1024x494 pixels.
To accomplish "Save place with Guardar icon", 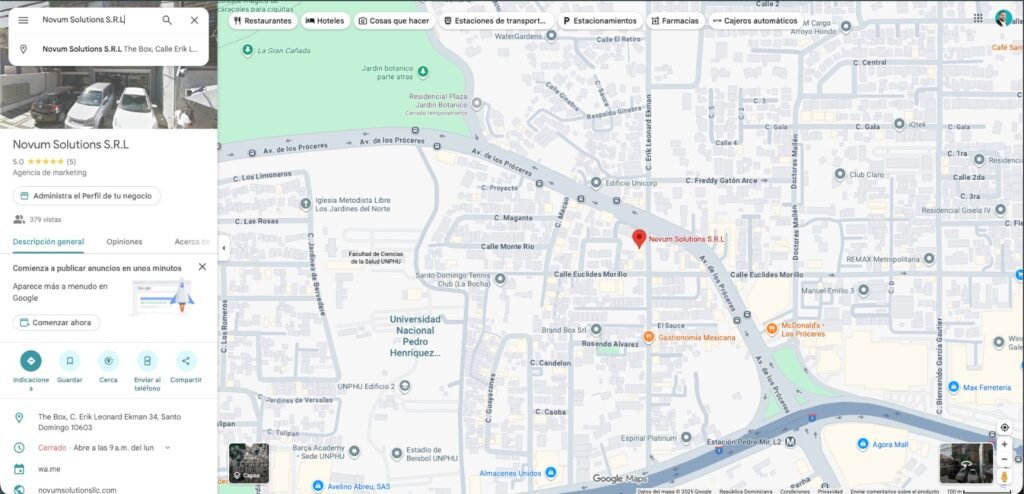I will point(69,361).
